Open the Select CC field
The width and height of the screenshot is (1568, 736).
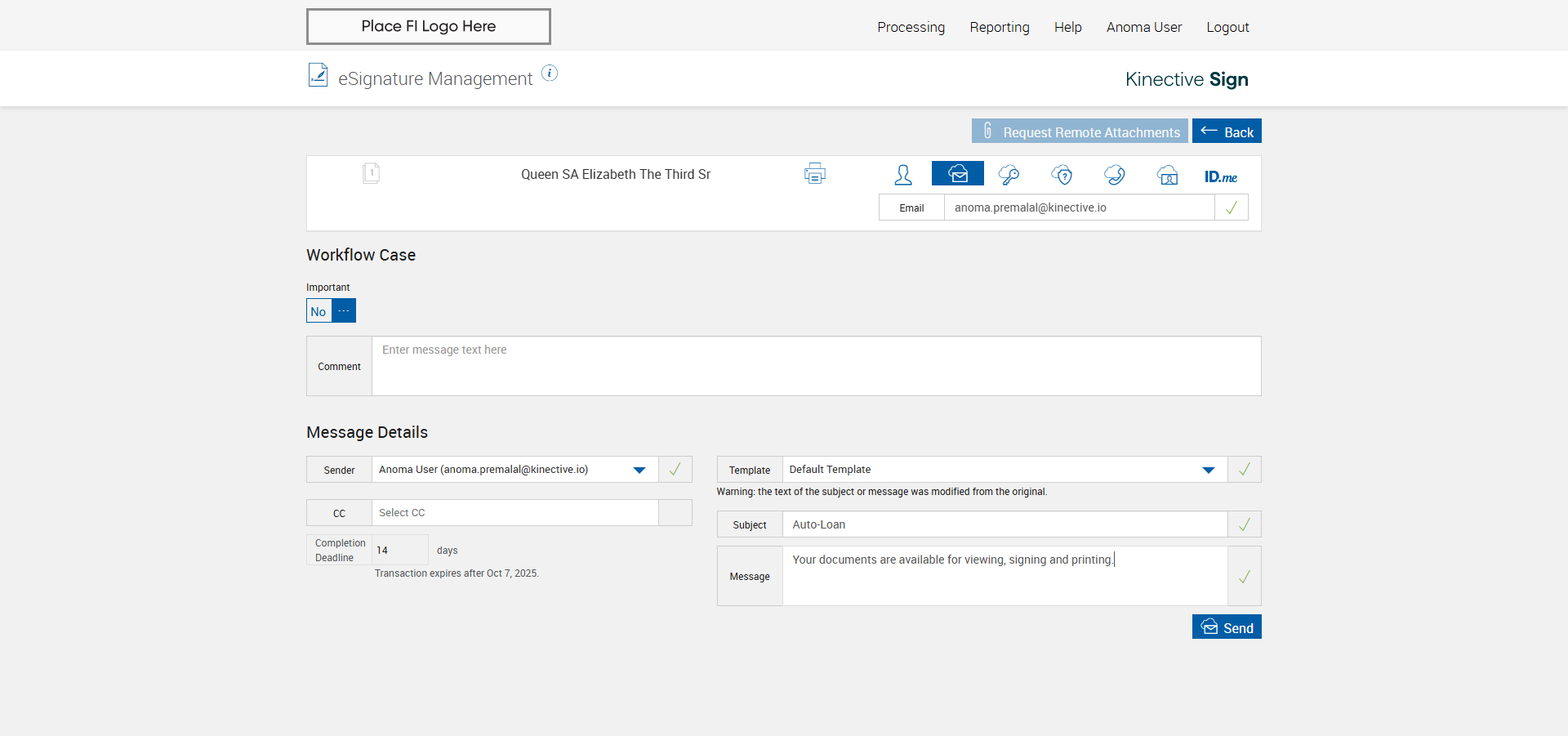pyautogui.click(x=514, y=513)
